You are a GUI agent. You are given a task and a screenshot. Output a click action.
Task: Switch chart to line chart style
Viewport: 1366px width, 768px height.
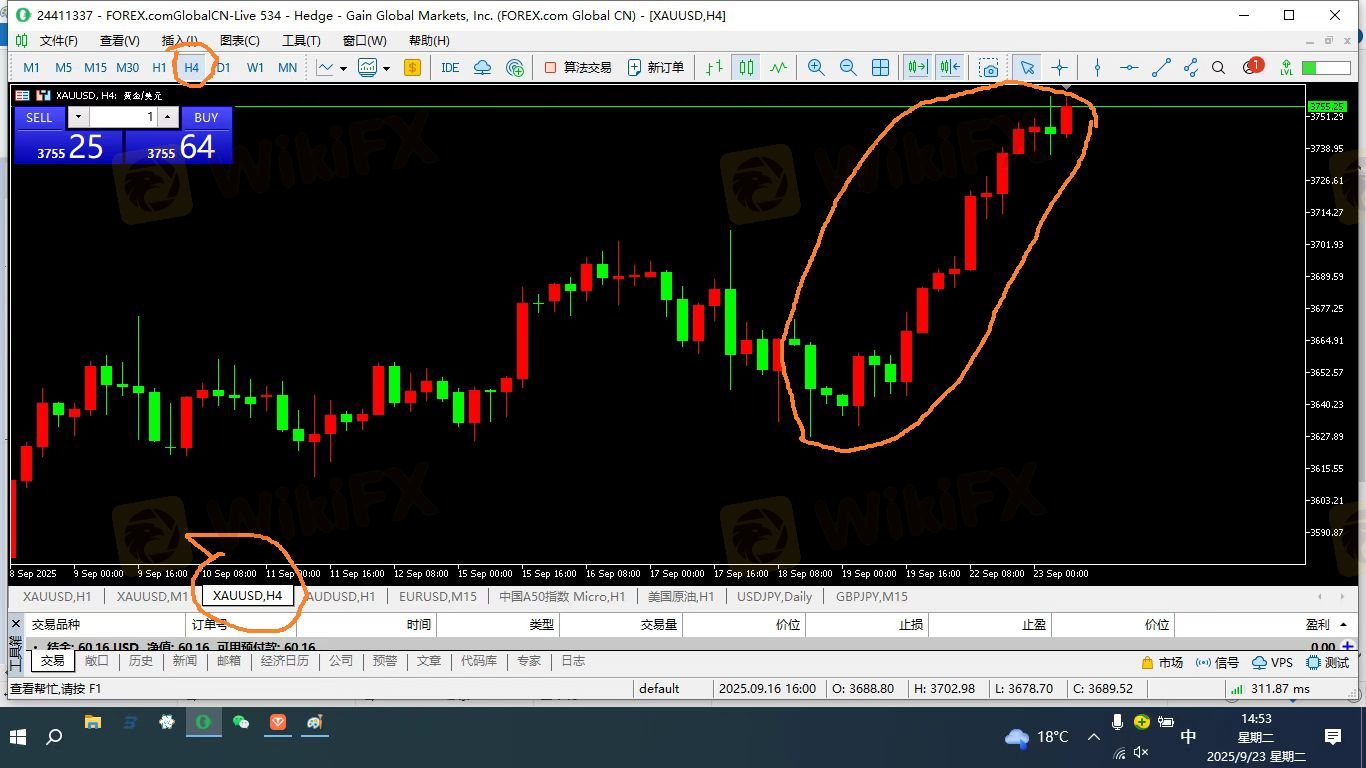tap(778, 68)
